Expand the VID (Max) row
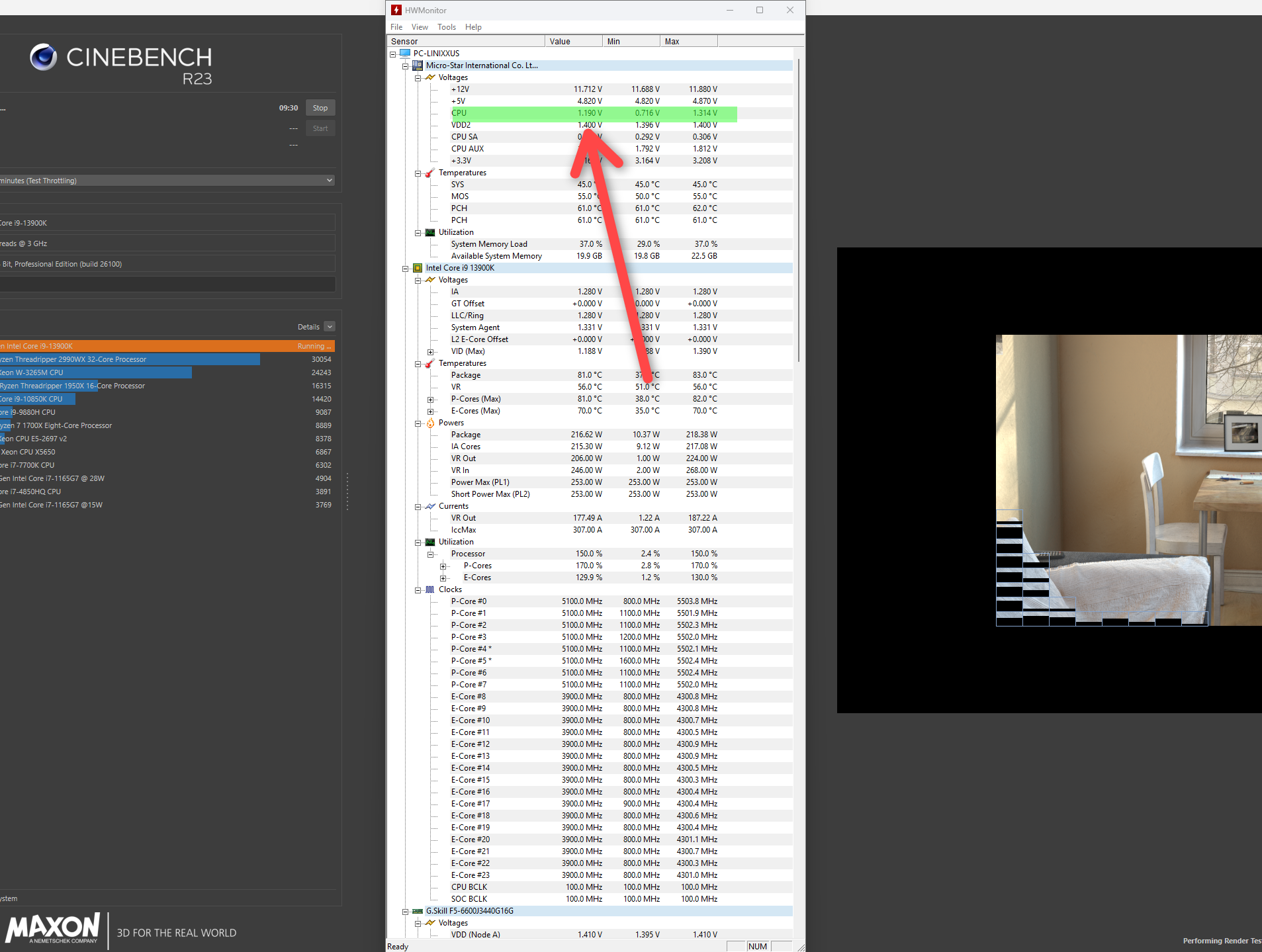Image resolution: width=1262 pixels, height=952 pixels. (x=430, y=351)
